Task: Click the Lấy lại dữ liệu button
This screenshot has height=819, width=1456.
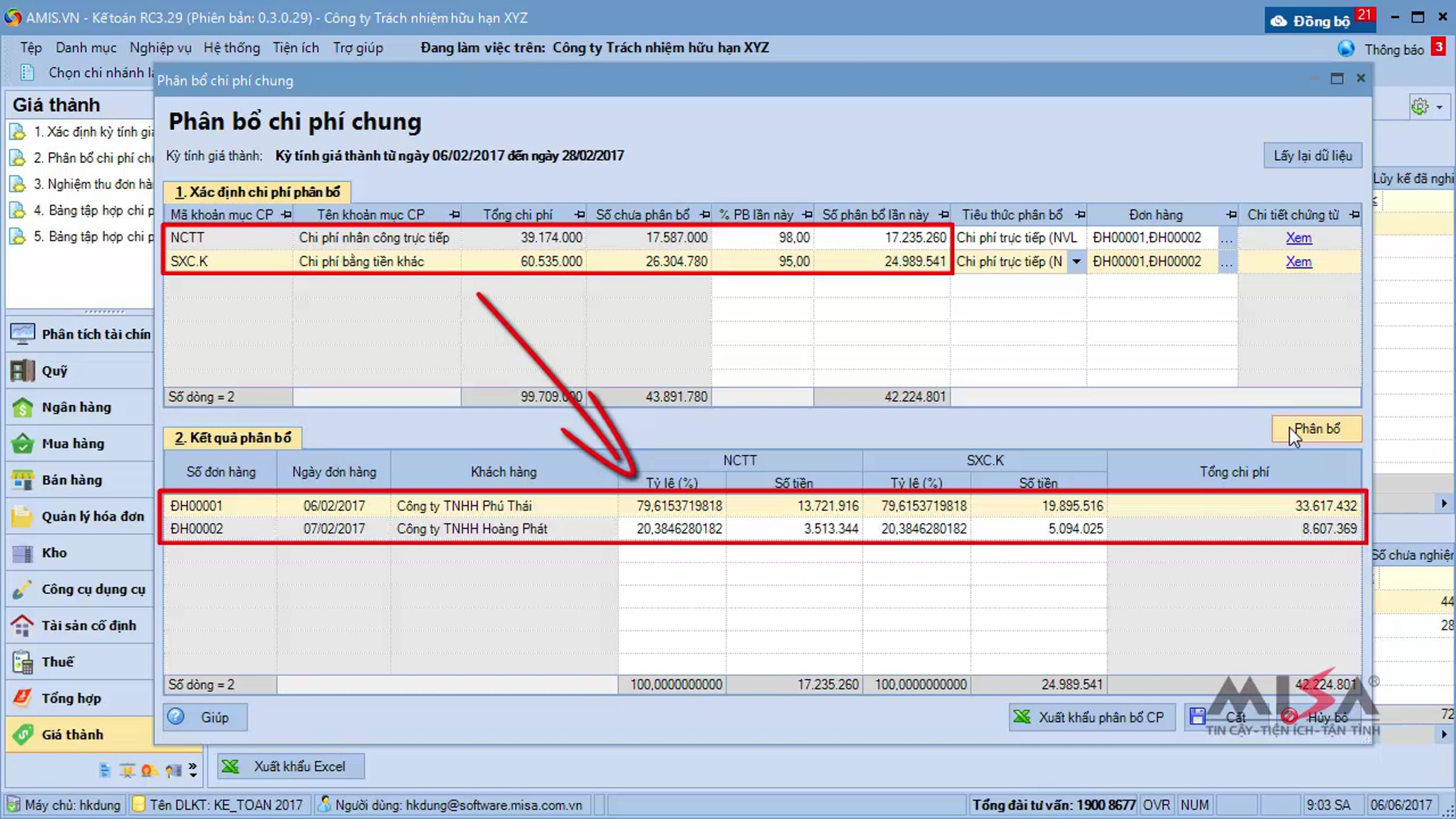Action: click(x=1313, y=155)
